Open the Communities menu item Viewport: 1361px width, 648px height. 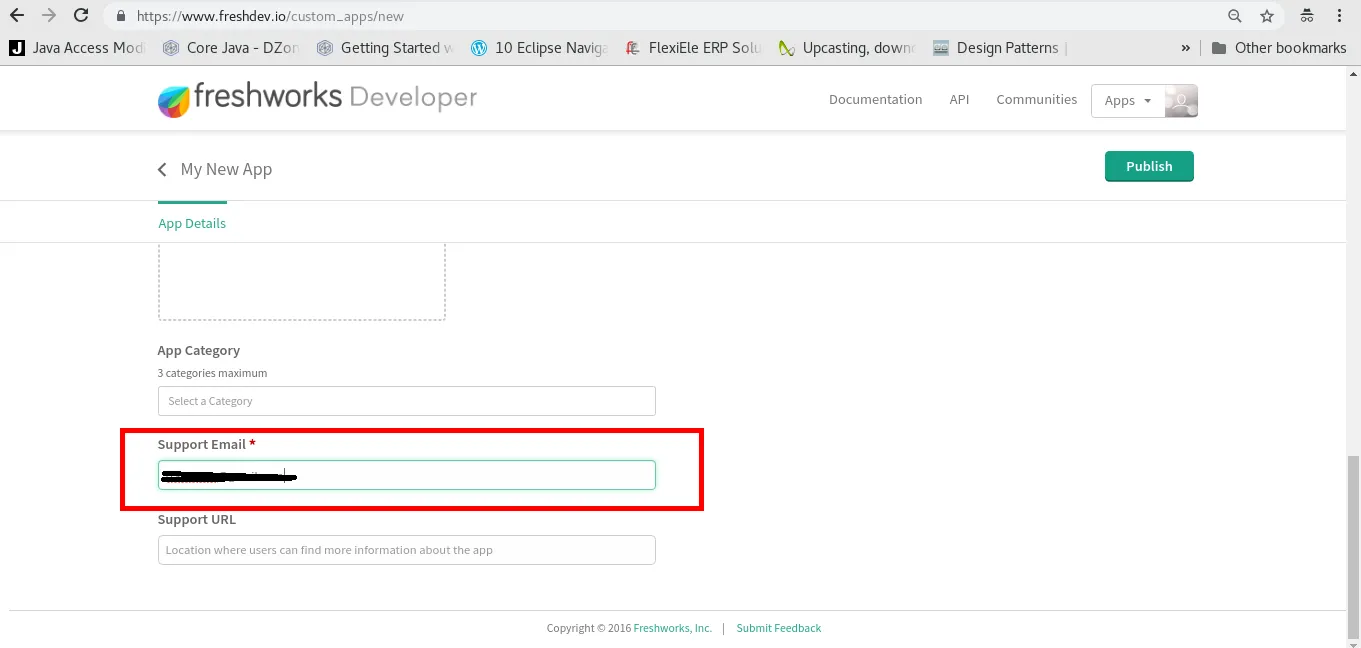(1037, 99)
